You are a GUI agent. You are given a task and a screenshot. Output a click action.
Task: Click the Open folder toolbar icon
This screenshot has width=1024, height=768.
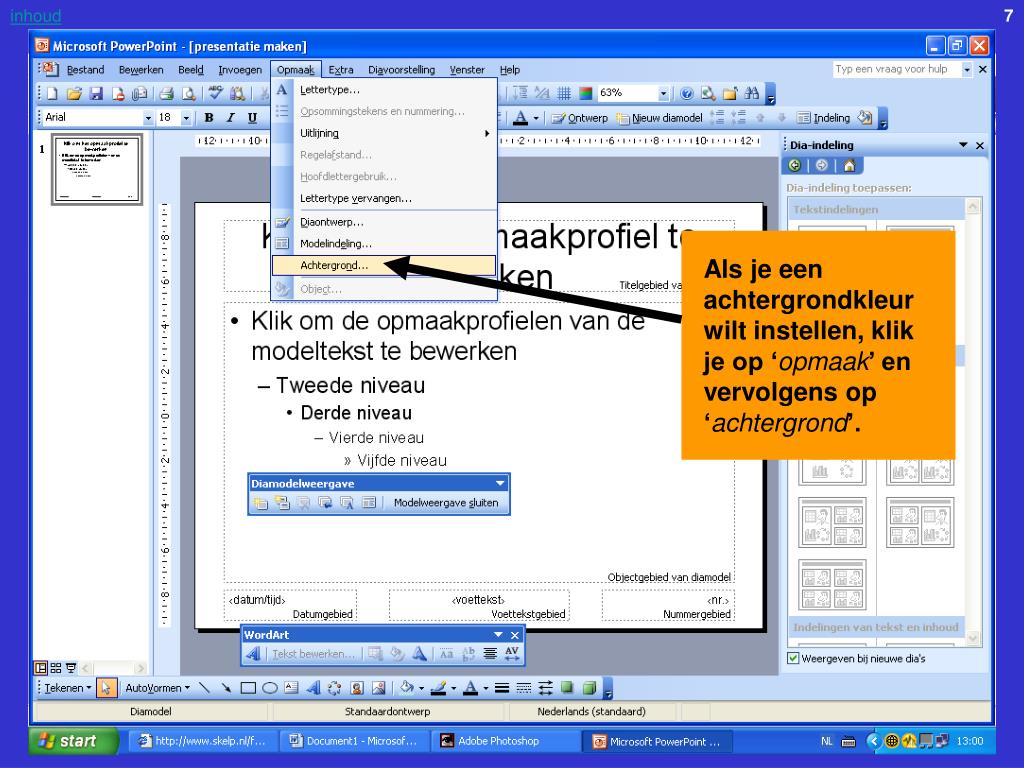tap(74, 94)
